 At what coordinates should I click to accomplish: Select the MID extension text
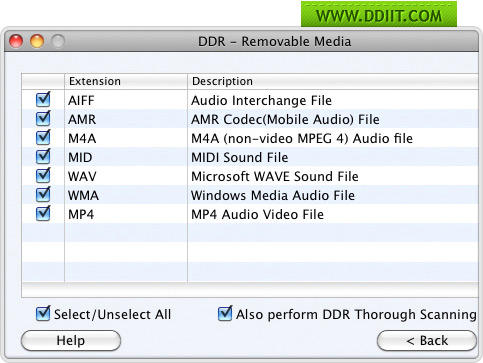(80, 157)
